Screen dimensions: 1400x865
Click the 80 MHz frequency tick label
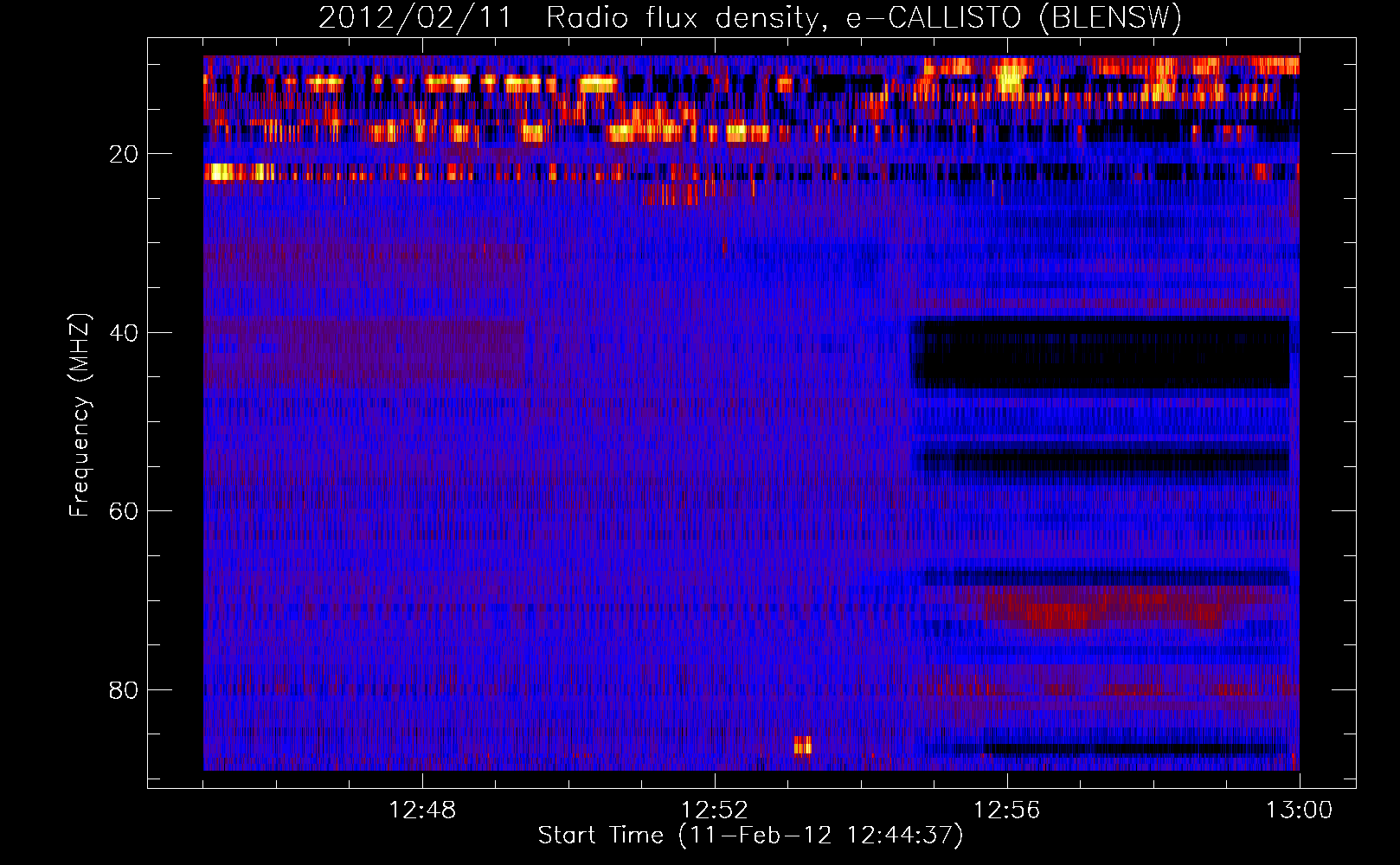tap(124, 690)
